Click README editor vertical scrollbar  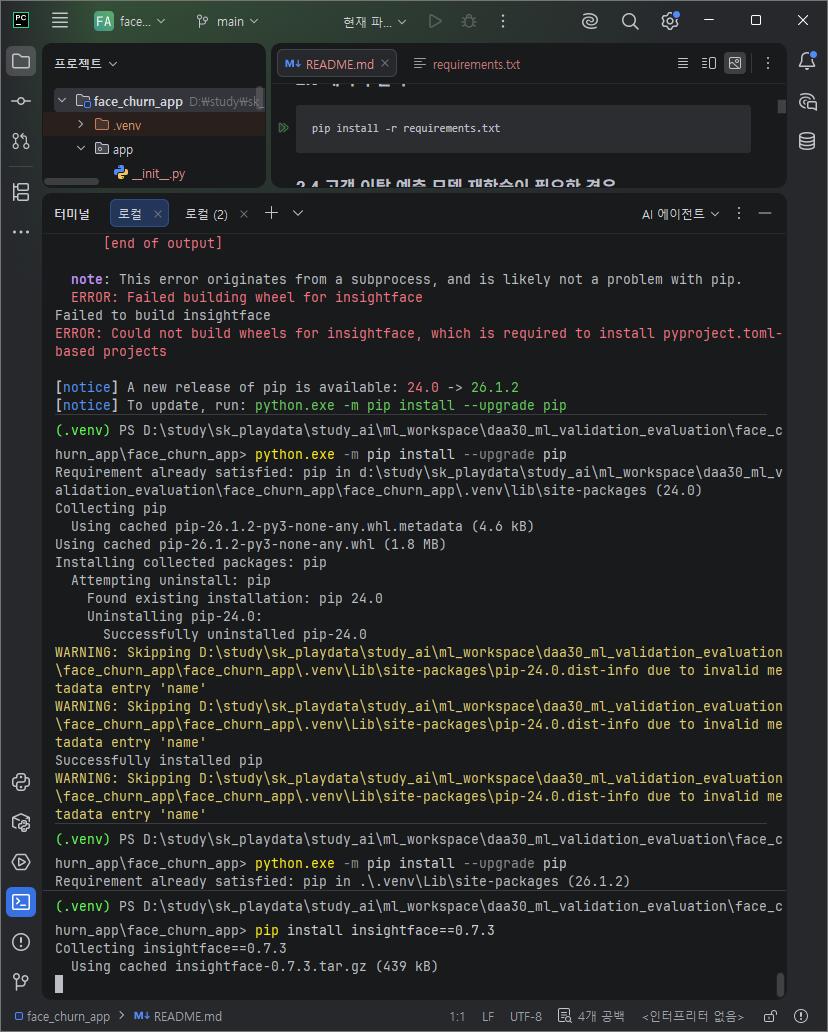[x=782, y=106]
